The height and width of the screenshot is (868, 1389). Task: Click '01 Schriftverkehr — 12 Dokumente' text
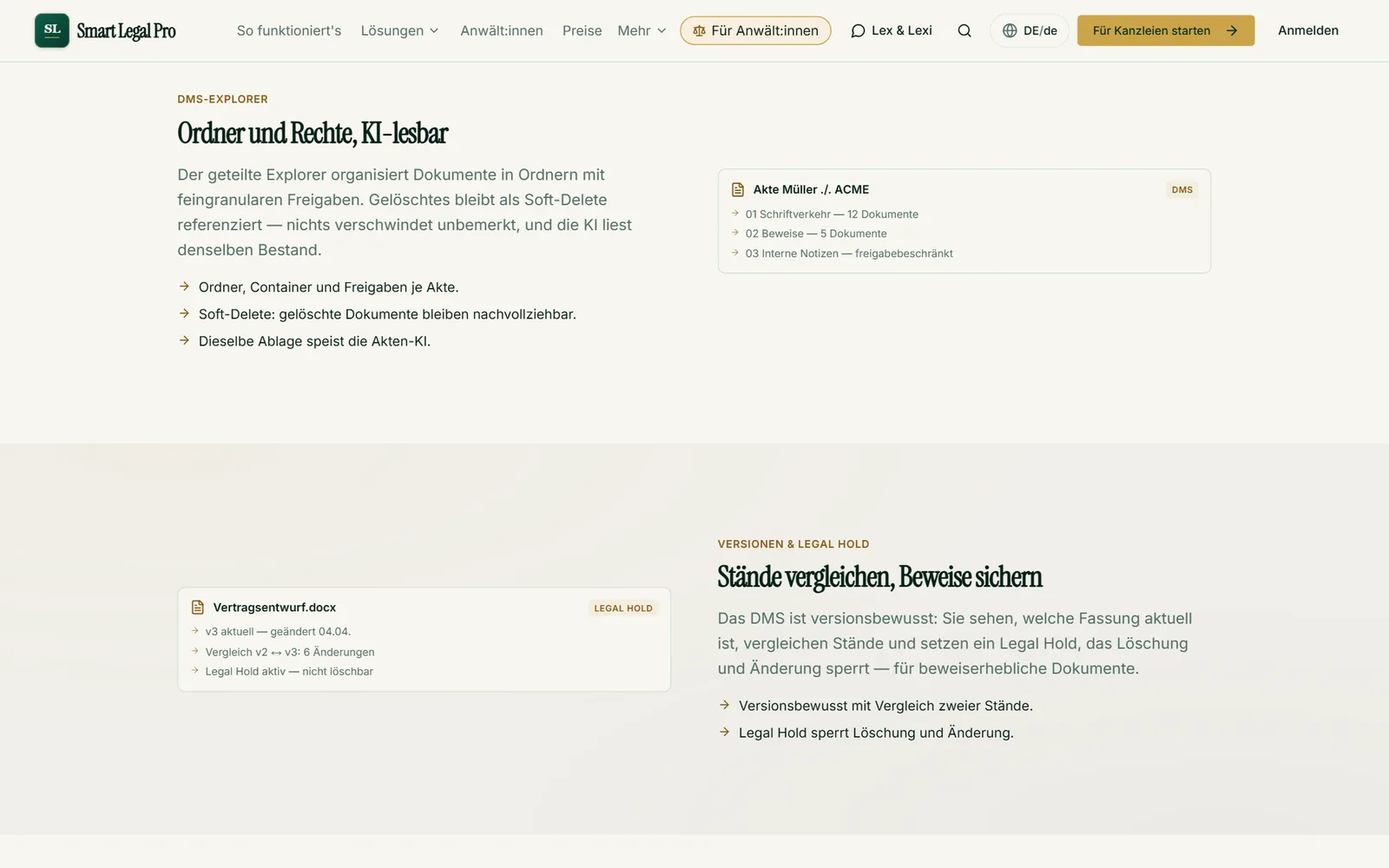pos(832,214)
